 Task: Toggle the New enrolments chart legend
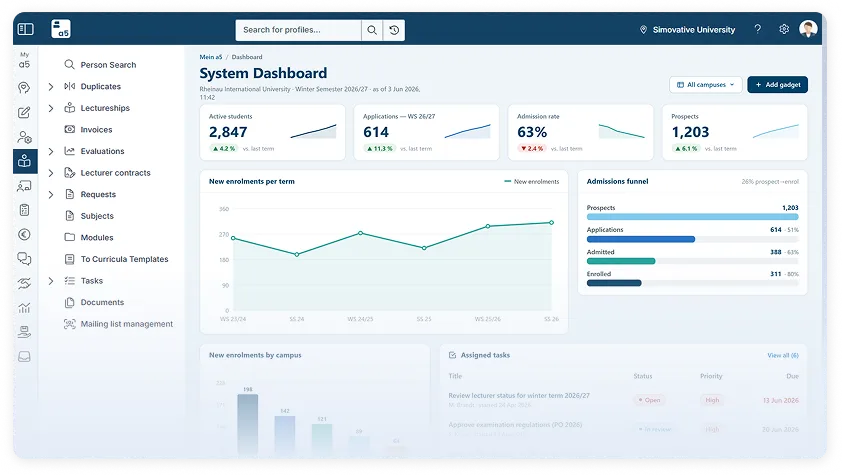tap(532, 181)
